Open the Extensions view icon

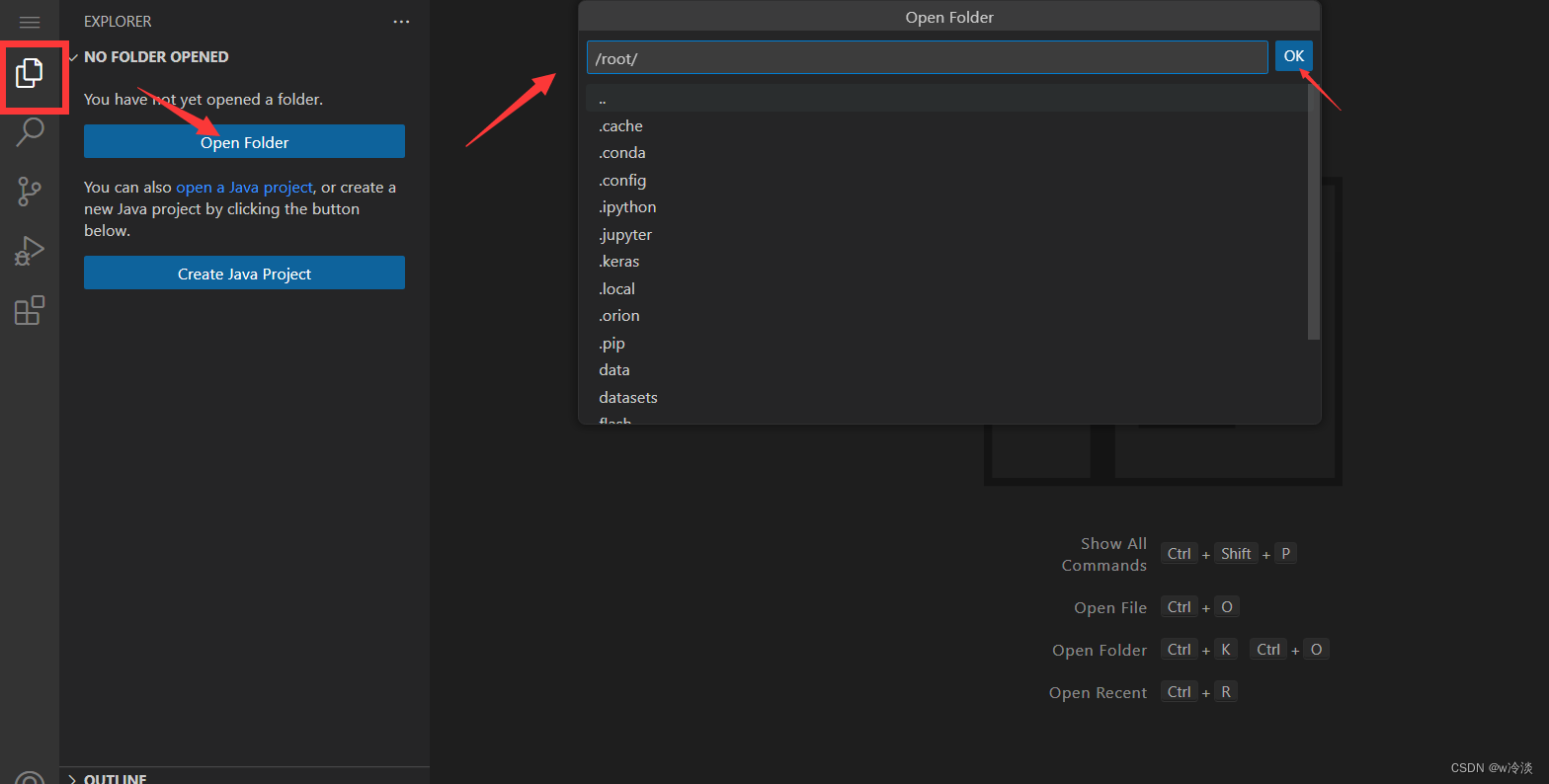click(x=30, y=310)
